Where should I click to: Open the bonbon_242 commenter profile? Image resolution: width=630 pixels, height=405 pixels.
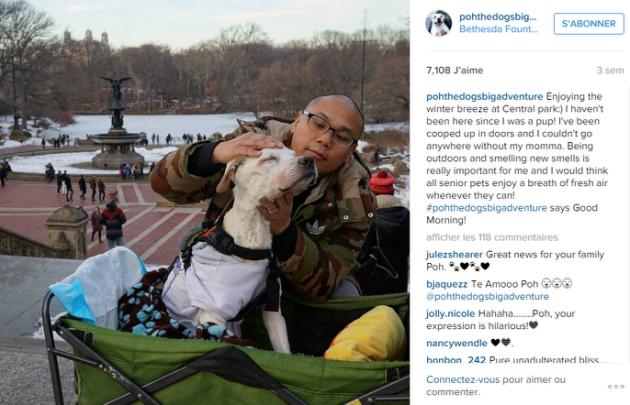point(456,360)
